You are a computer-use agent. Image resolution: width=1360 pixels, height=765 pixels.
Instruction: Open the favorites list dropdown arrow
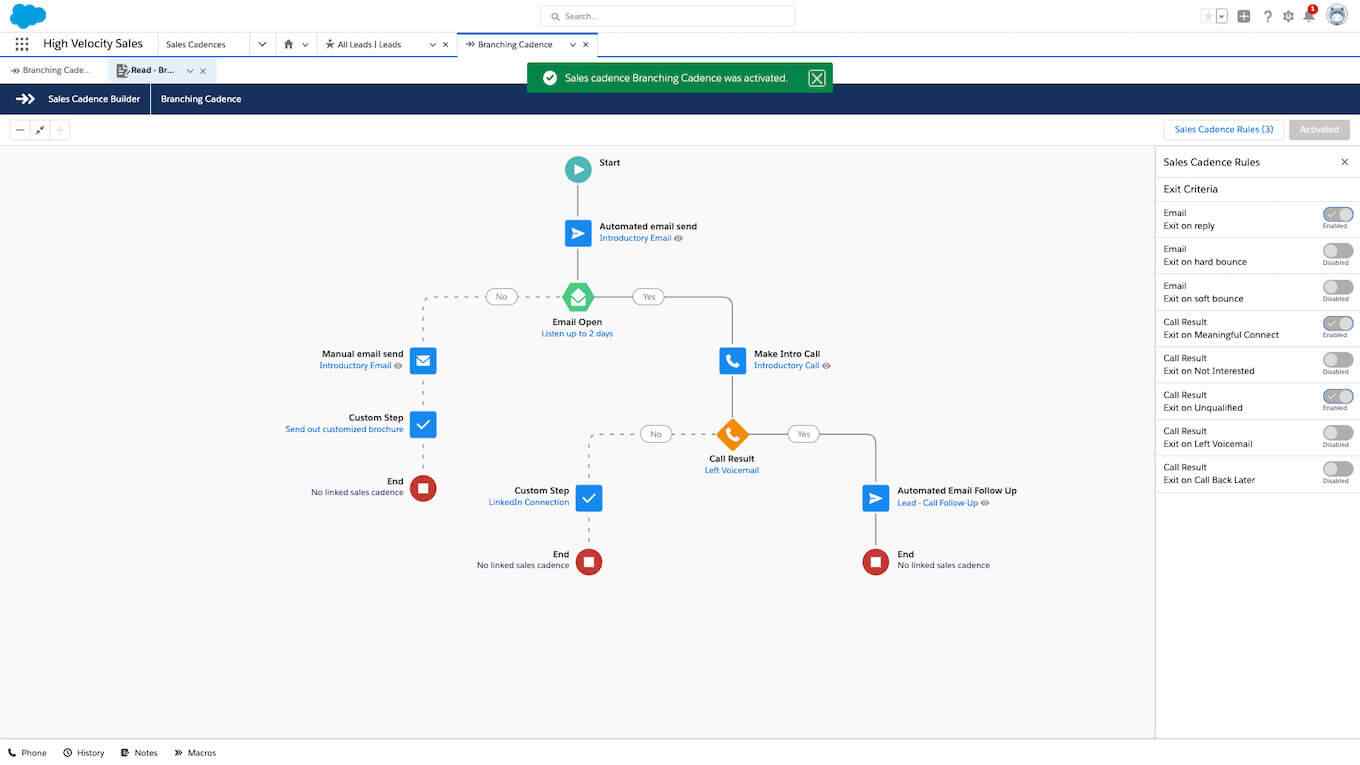pos(1222,16)
